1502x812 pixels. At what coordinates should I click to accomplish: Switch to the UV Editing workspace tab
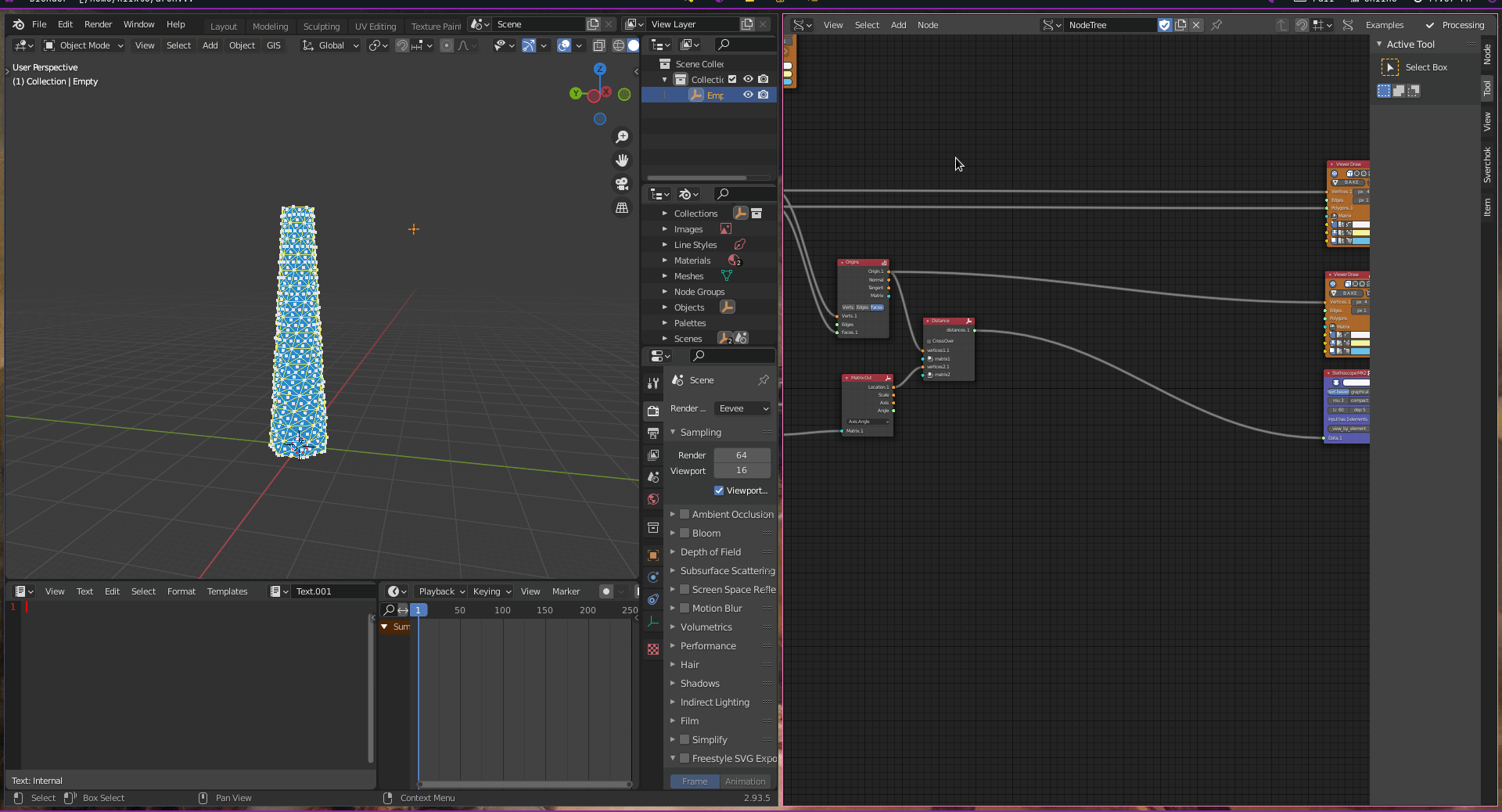click(375, 26)
